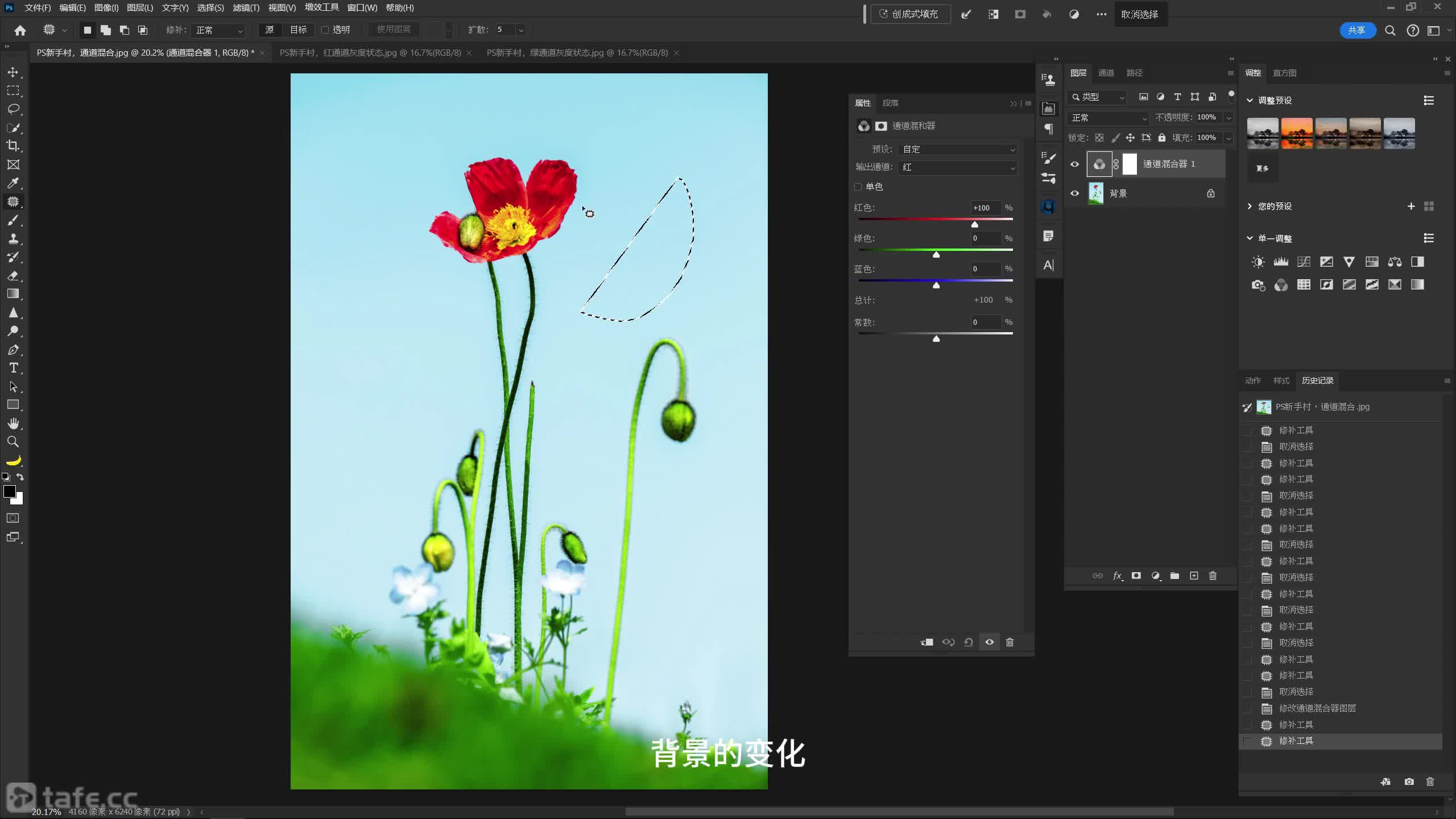The height and width of the screenshot is (819, 1456).
Task: Toggle visibility of 通道混合器 1 layer
Action: [x=1074, y=164]
